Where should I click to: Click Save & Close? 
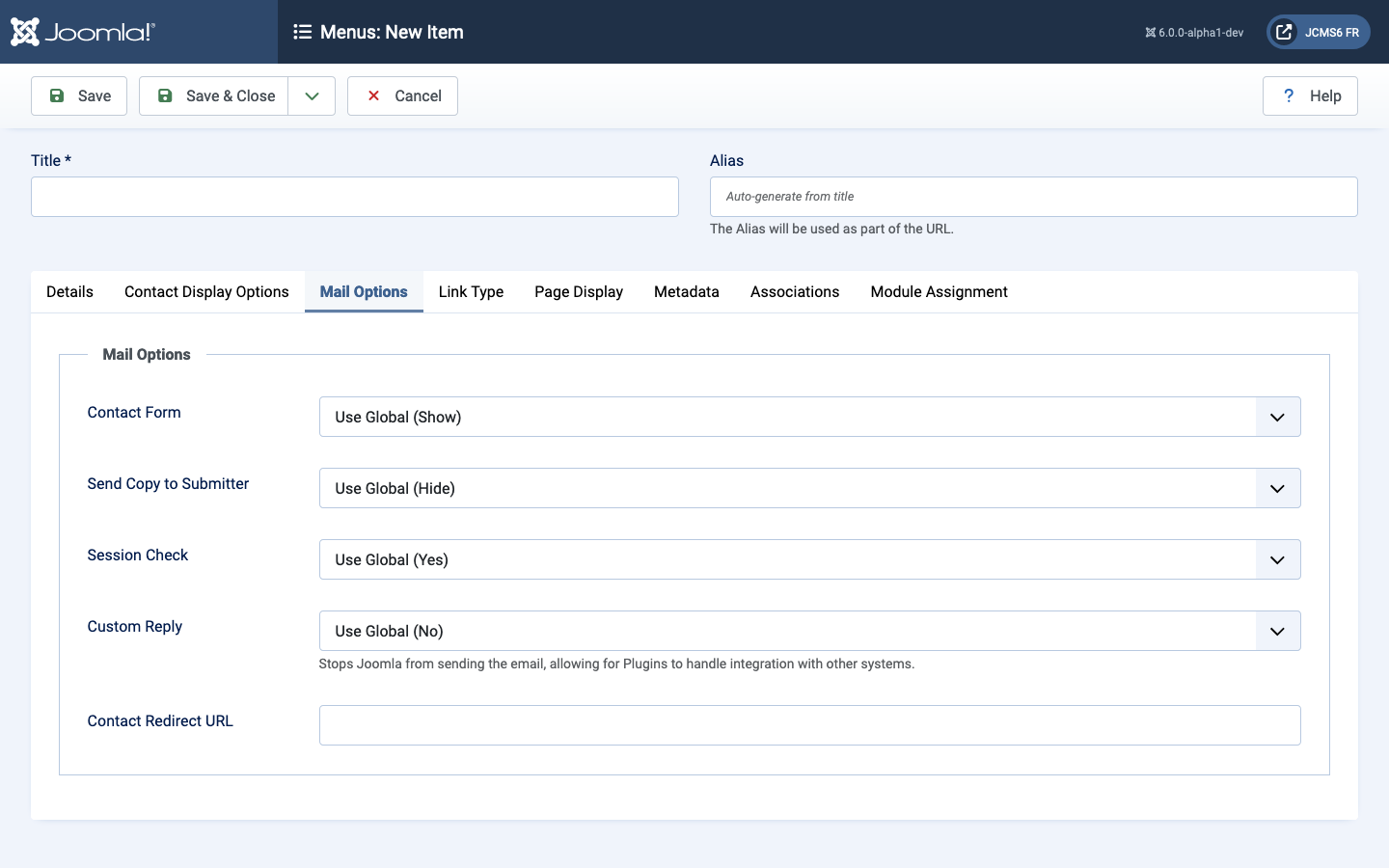pos(214,95)
